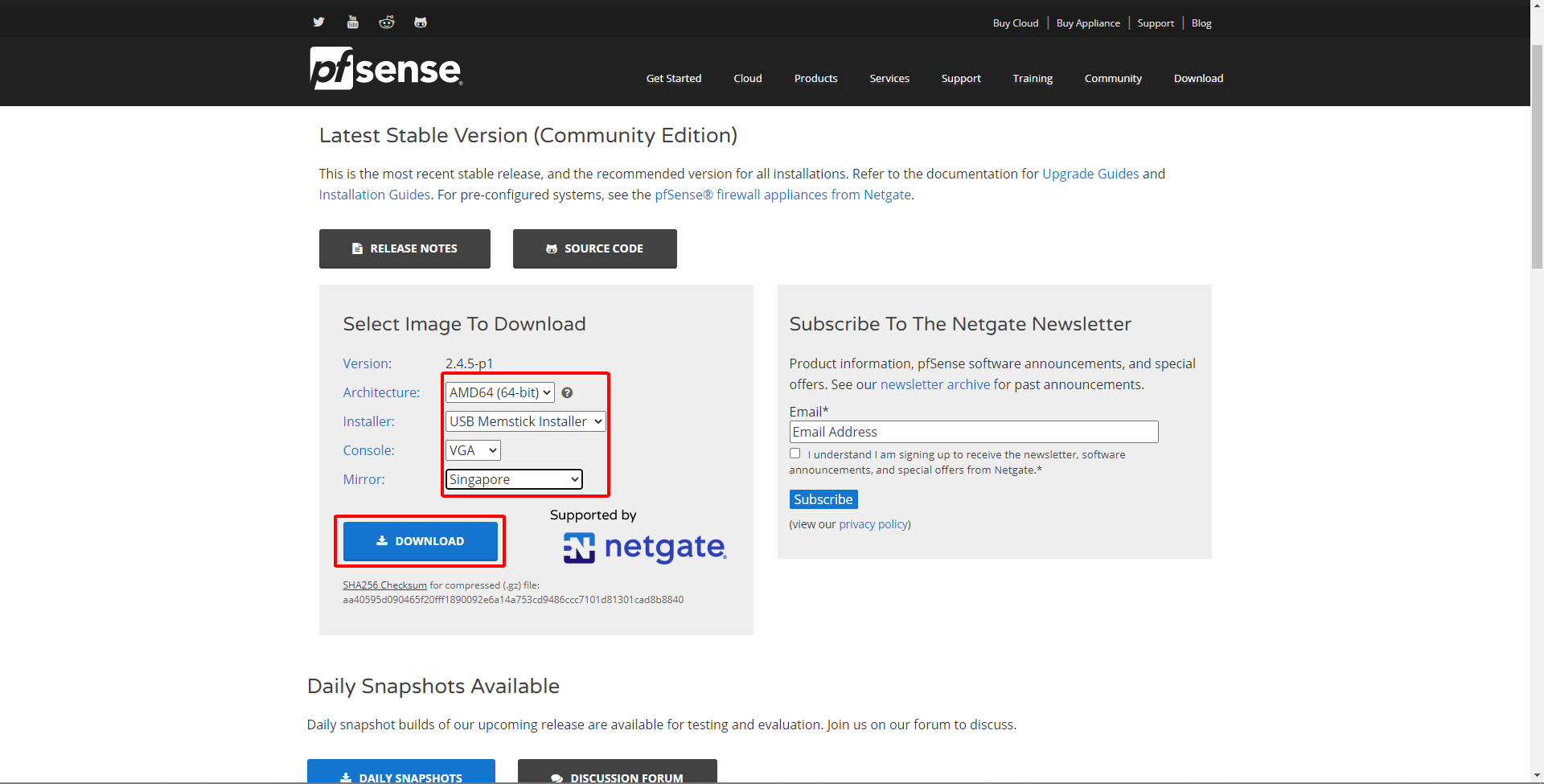Open the SHA256 Checksum link
1544x784 pixels.
coord(384,585)
